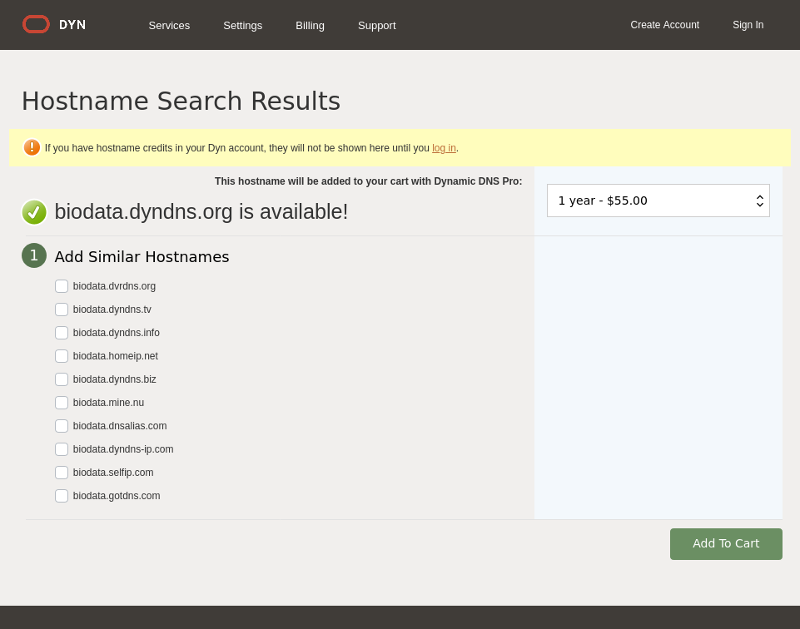Go to Create Account
800x629 pixels.
pos(665,24)
